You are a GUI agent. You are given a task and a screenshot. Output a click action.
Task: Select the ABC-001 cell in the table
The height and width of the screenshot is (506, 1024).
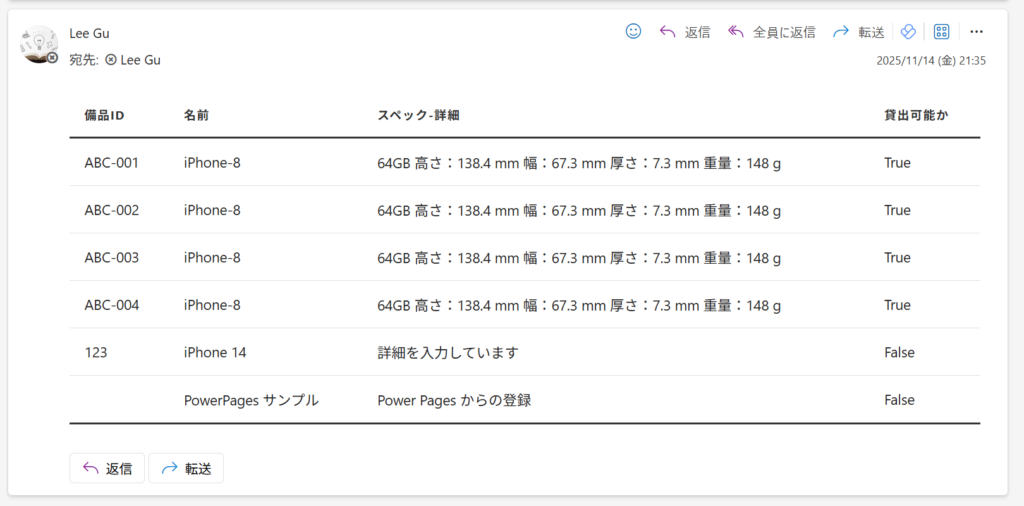[111, 163]
